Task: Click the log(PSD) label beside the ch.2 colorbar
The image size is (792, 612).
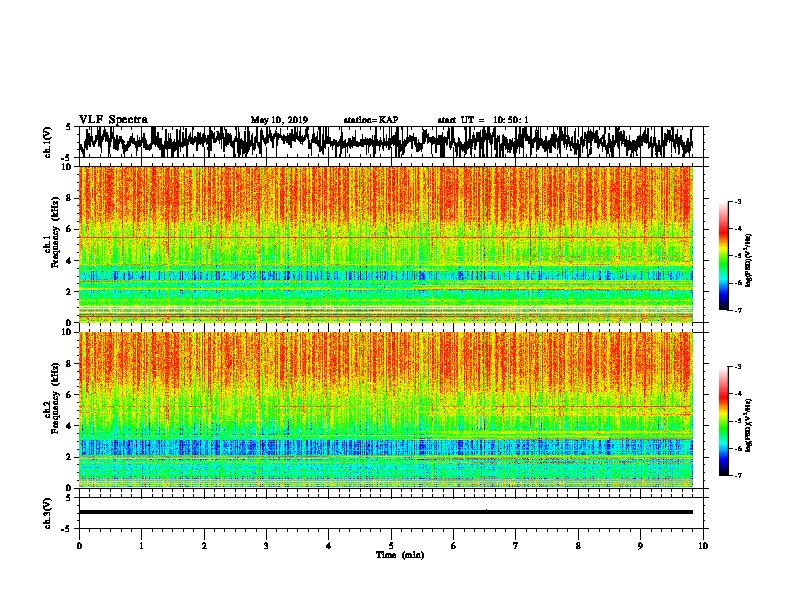Action: [748, 425]
